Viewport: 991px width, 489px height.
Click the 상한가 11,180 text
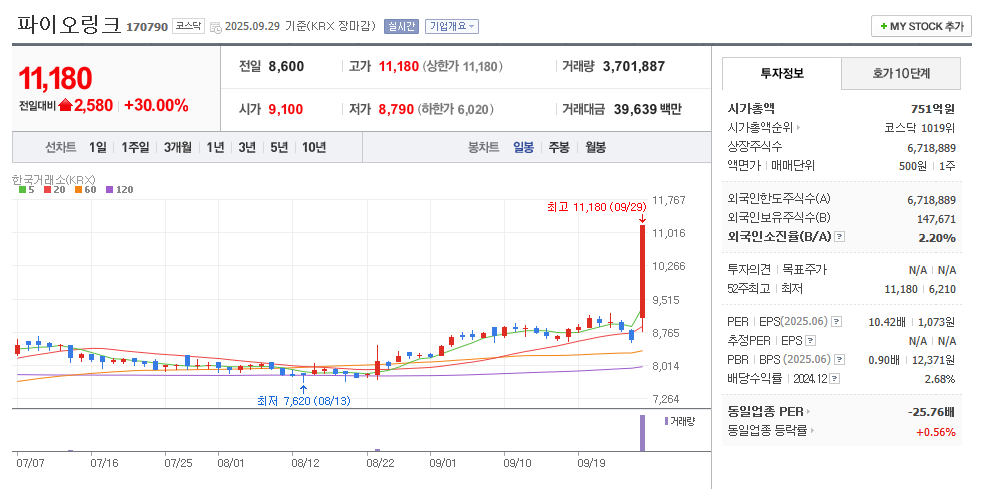[x=463, y=66]
